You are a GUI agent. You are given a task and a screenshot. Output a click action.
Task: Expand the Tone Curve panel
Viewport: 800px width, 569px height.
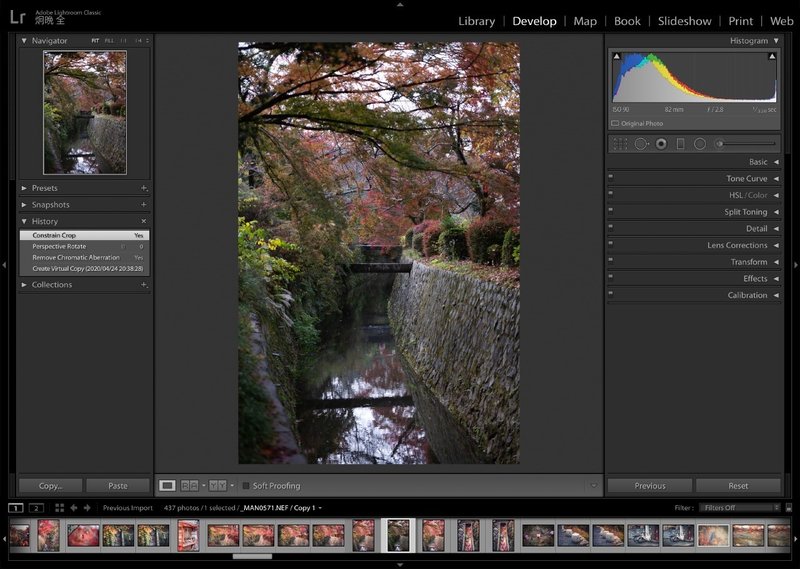(776, 179)
